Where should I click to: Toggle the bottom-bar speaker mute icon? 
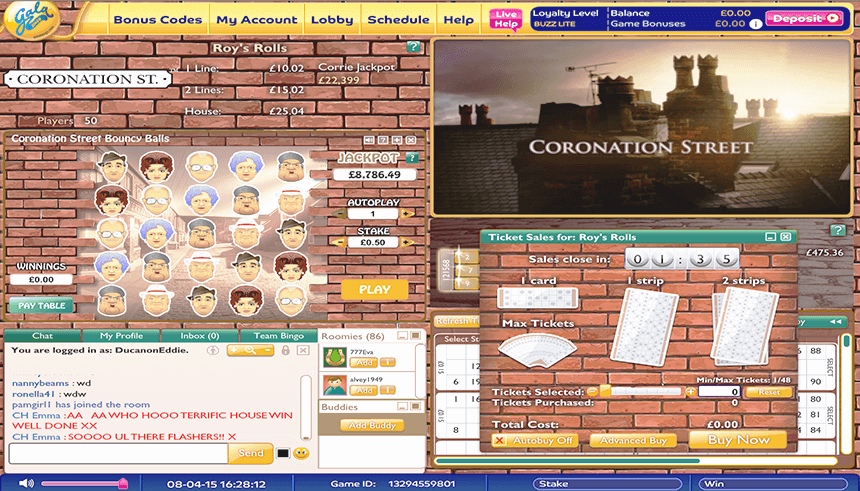click(x=25, y=483)
